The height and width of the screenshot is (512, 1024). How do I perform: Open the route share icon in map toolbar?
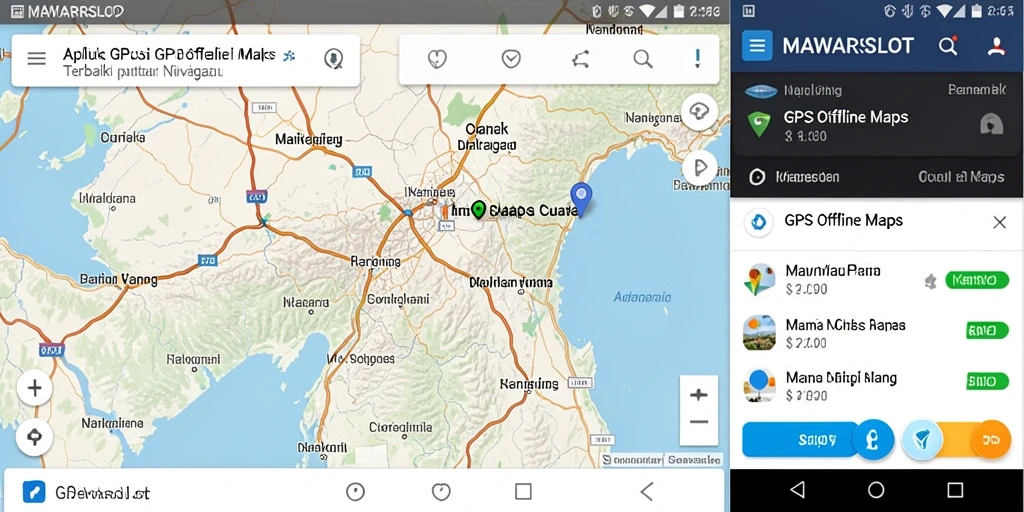(580, 60)
